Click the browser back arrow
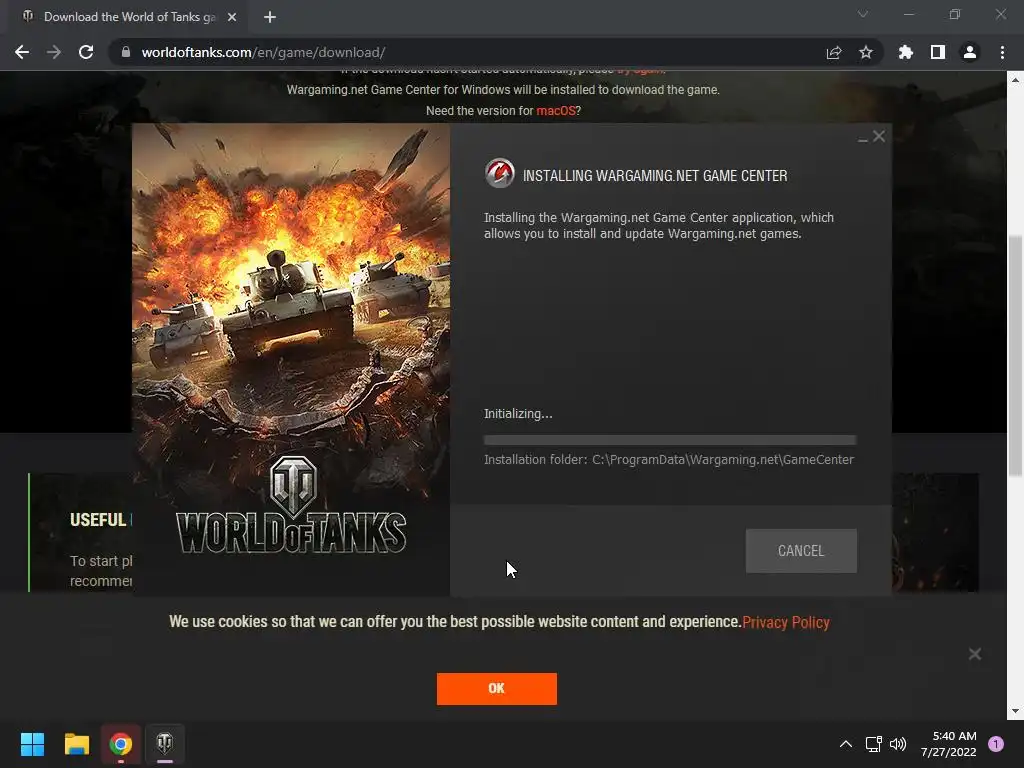 pos(22,52)
